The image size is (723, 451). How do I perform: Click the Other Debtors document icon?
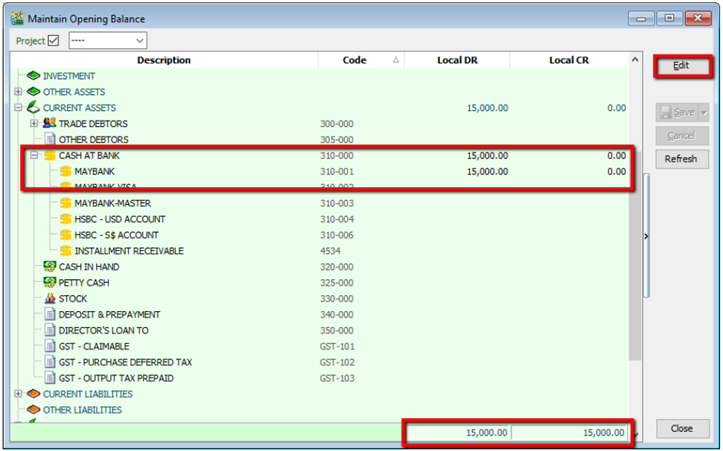tap(49, 140)
